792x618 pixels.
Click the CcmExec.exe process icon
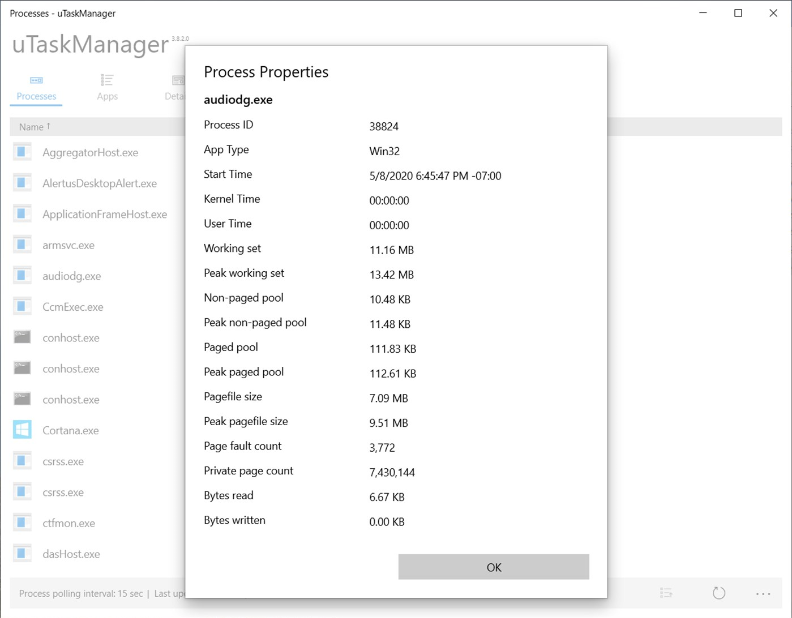22,306
